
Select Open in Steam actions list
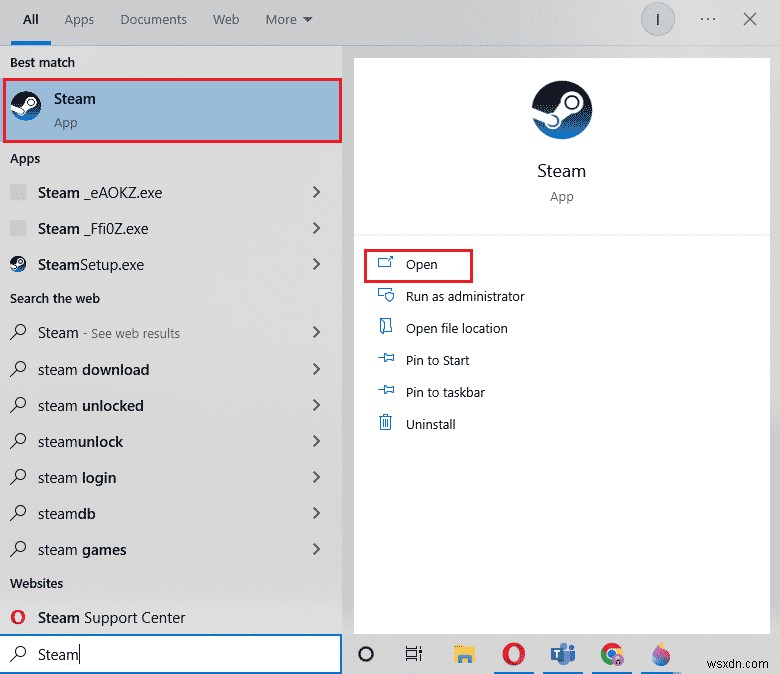coord(418,266)
